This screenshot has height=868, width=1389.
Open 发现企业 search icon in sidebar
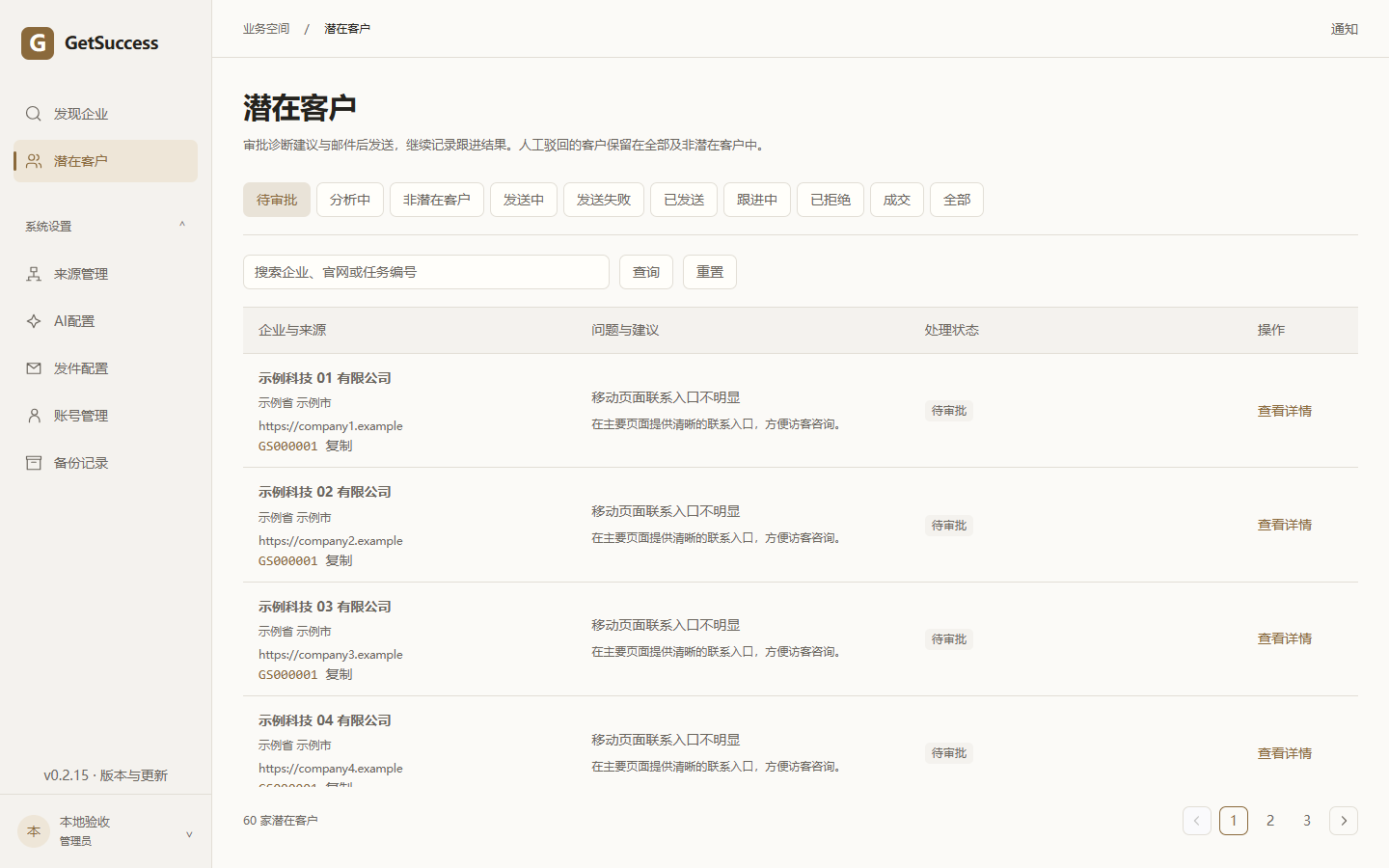[34, 114]
